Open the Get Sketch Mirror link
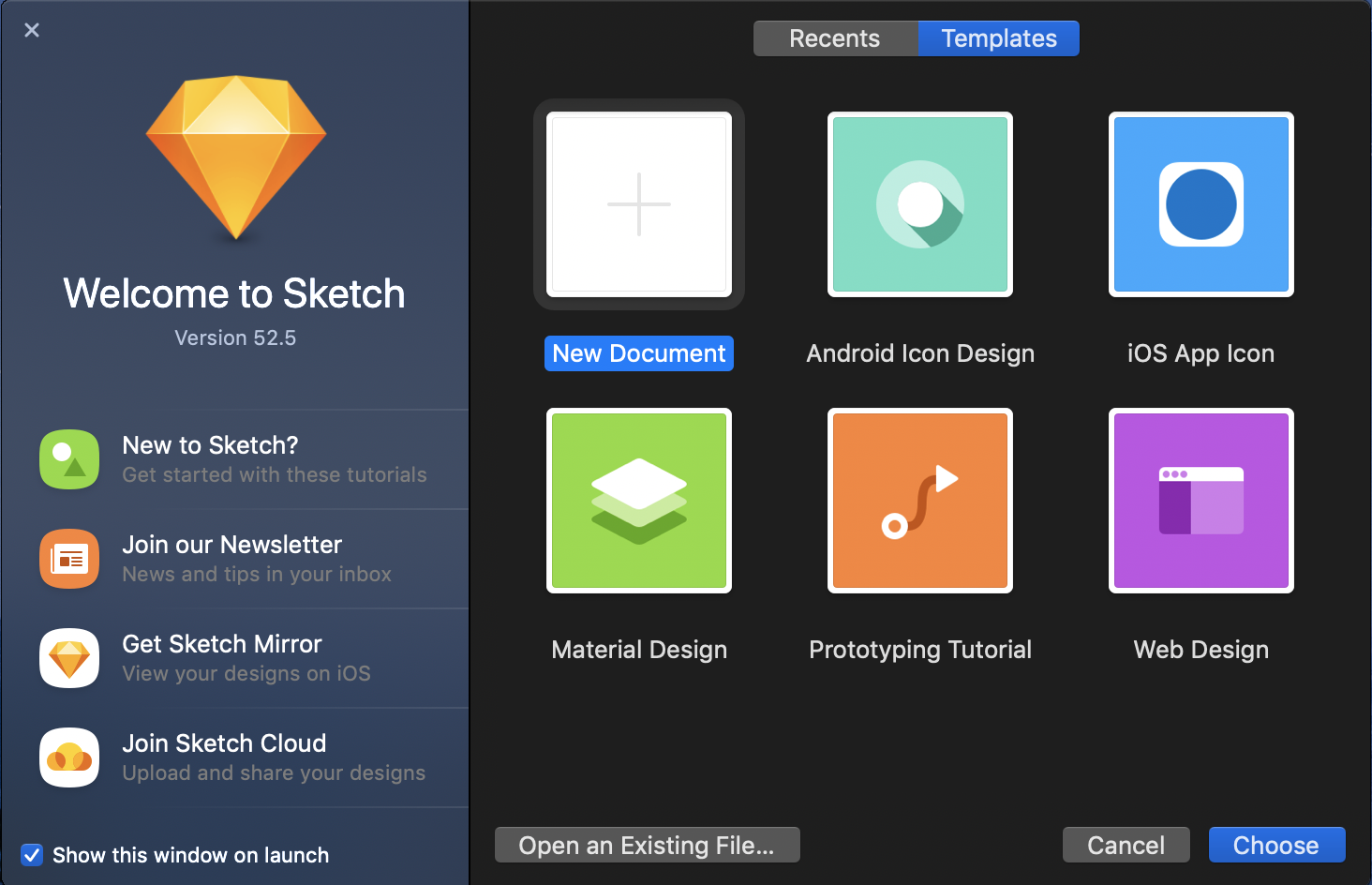1372x885 pixels. coord(222,644)
